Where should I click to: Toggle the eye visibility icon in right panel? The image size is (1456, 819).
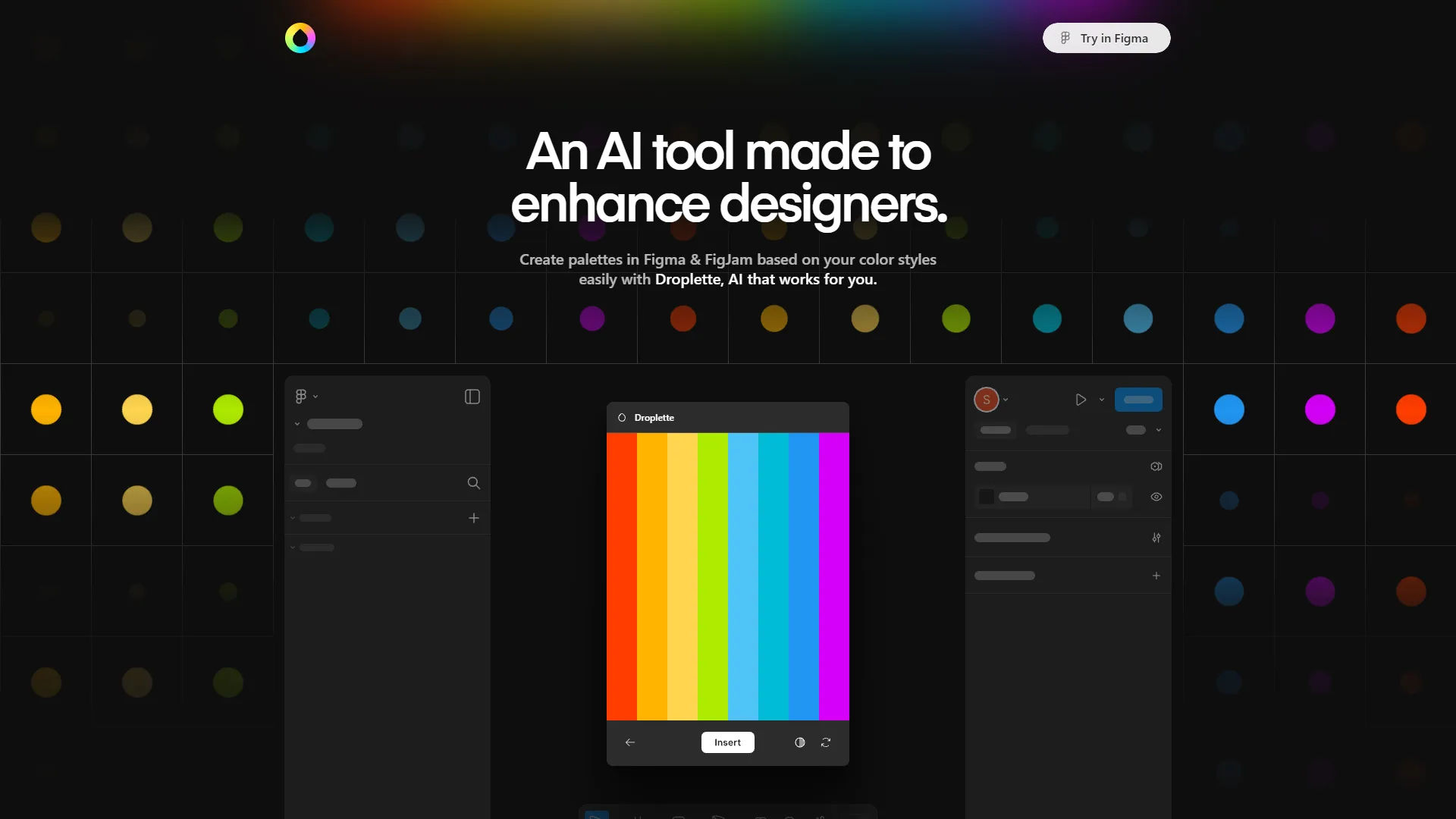tap(1156, 497)
